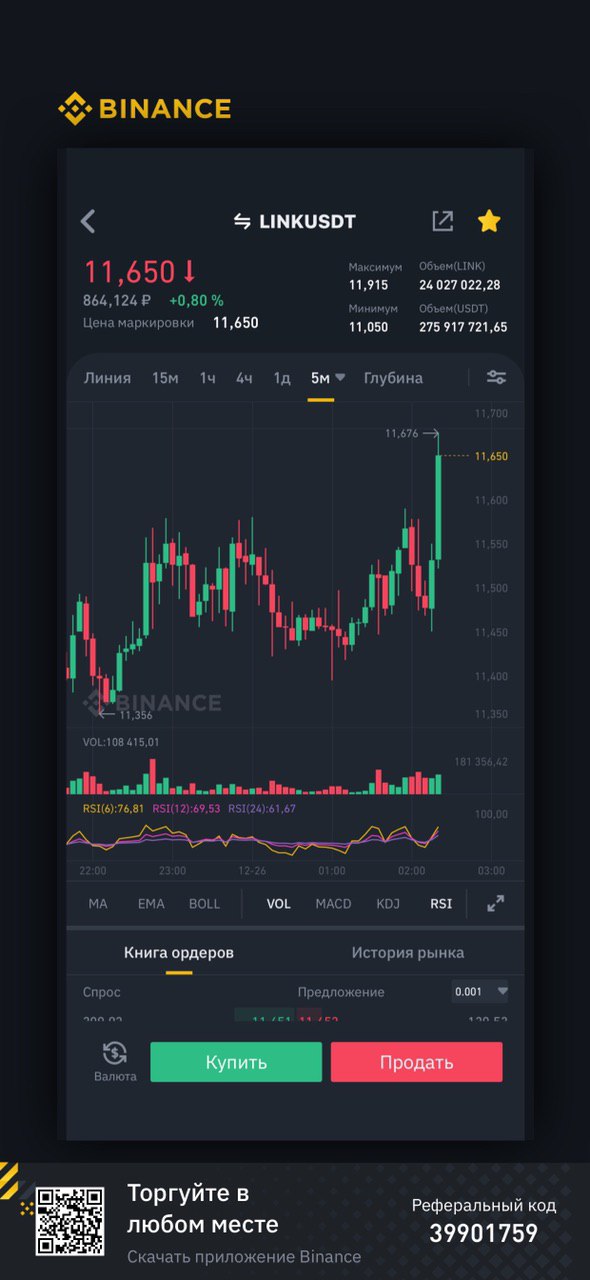
Task: Click the 11,356 low marker on chart
Action: [126, 714]
